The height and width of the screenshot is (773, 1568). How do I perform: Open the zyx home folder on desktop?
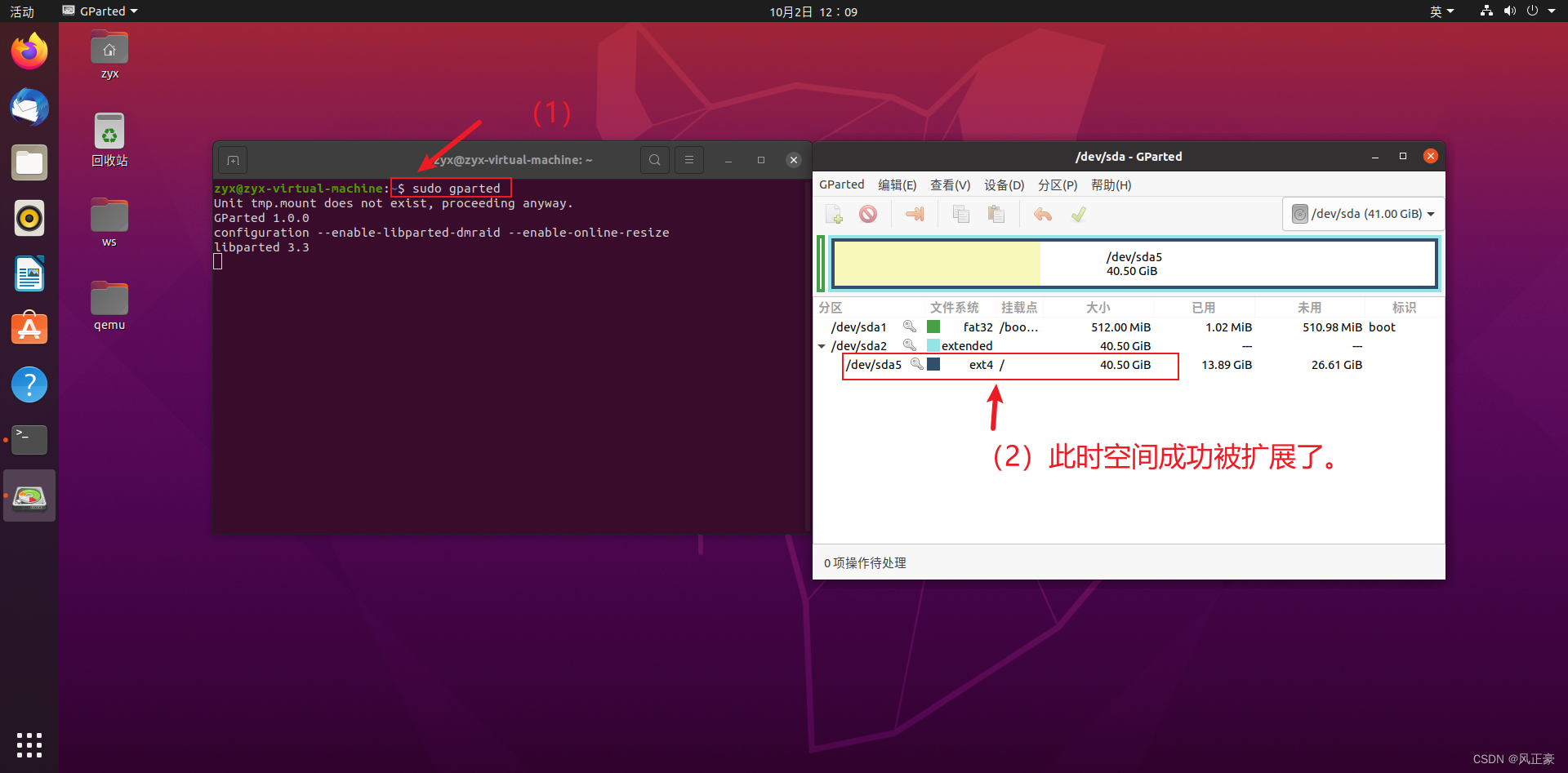109,56
